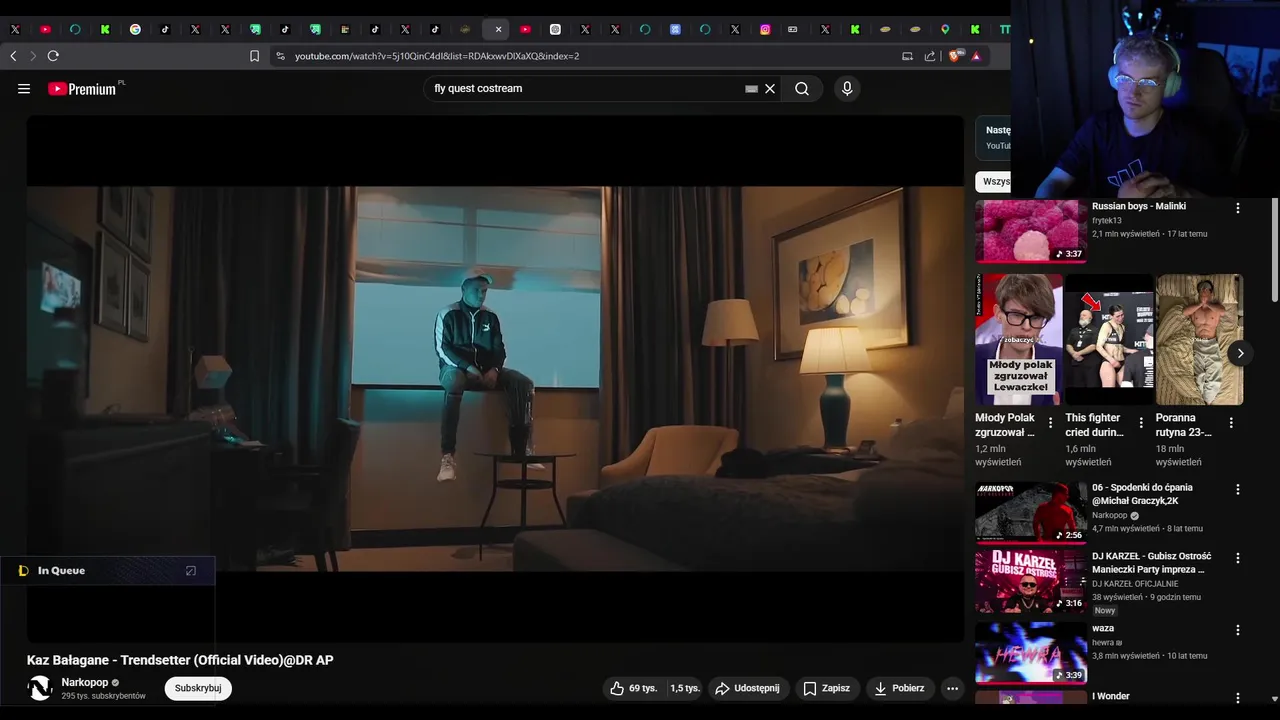
Task: Close the active browser tab
Action: tap(498, 29)
